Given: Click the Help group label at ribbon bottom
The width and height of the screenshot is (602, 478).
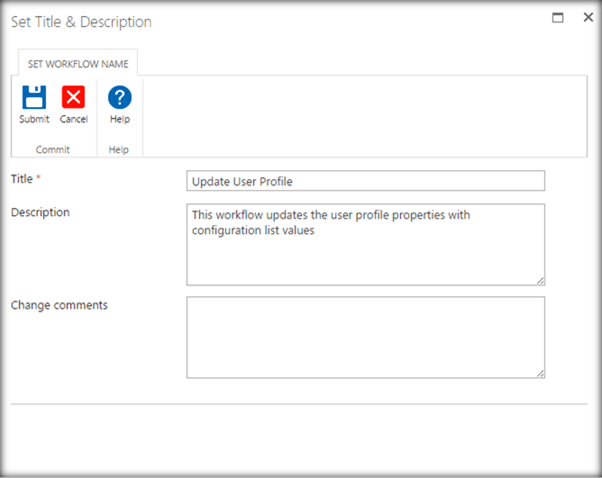Looking at the screenshot, I should click(x=119, y=150).
